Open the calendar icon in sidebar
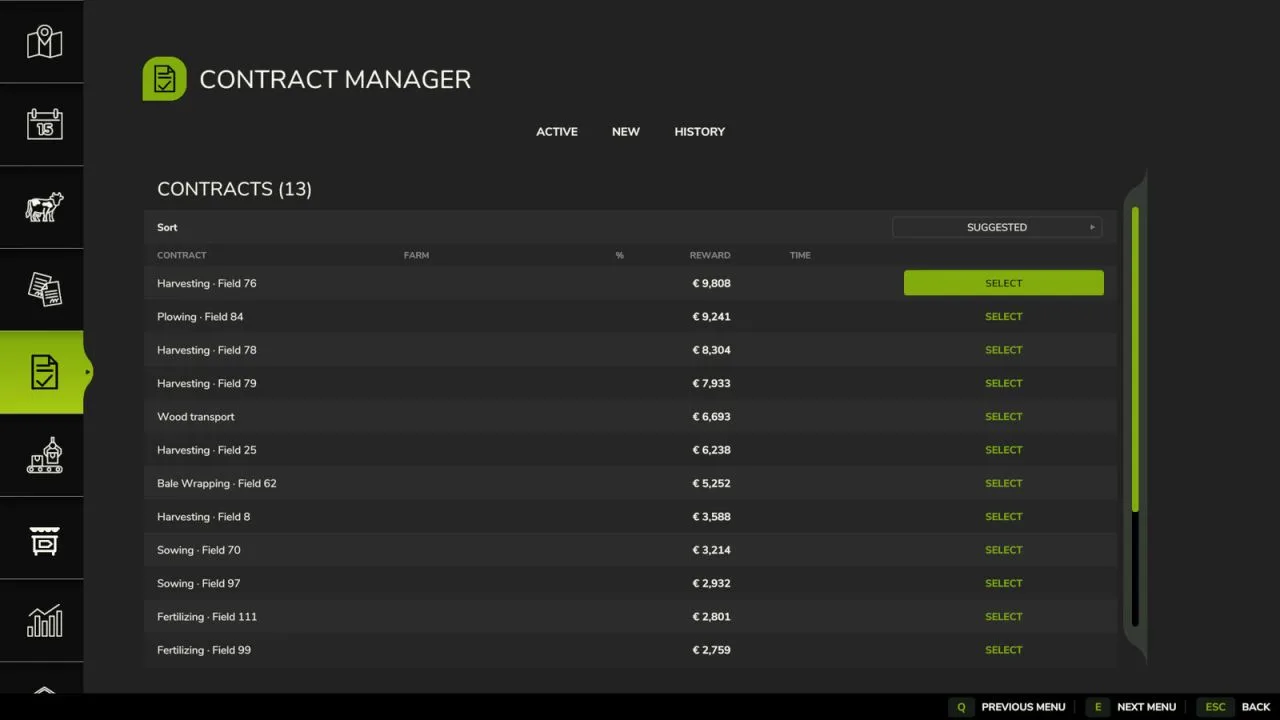The image size is (1280, 720). point(44,124)
